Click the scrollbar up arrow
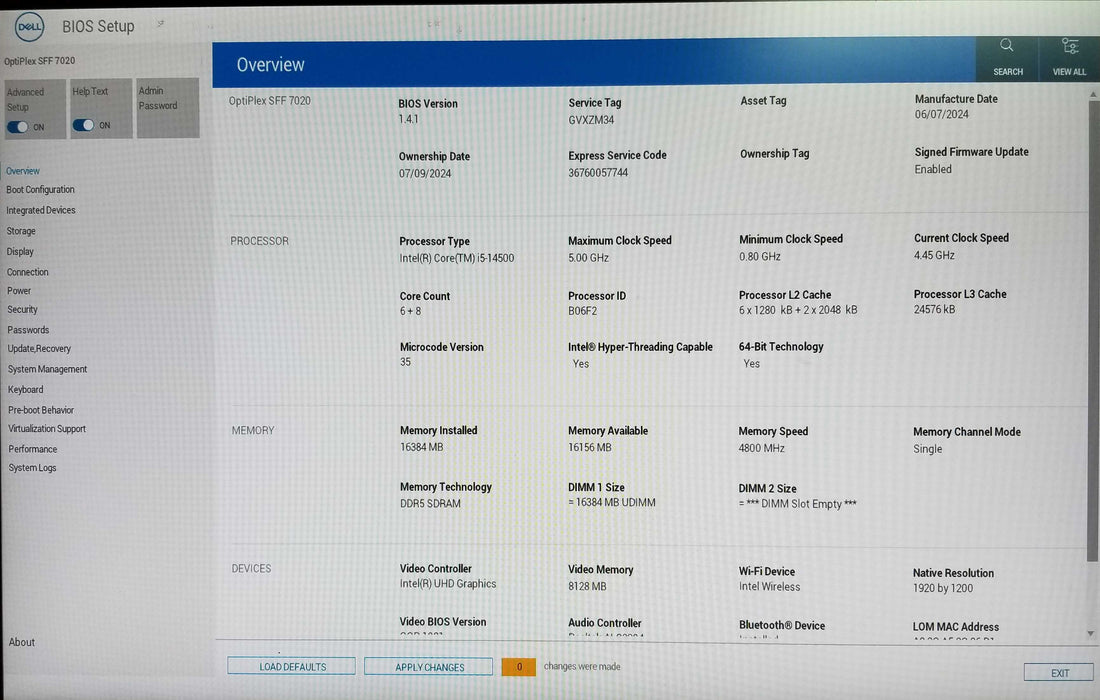The width and height of the screenshot is (1100, 700). coord(1093,93)
